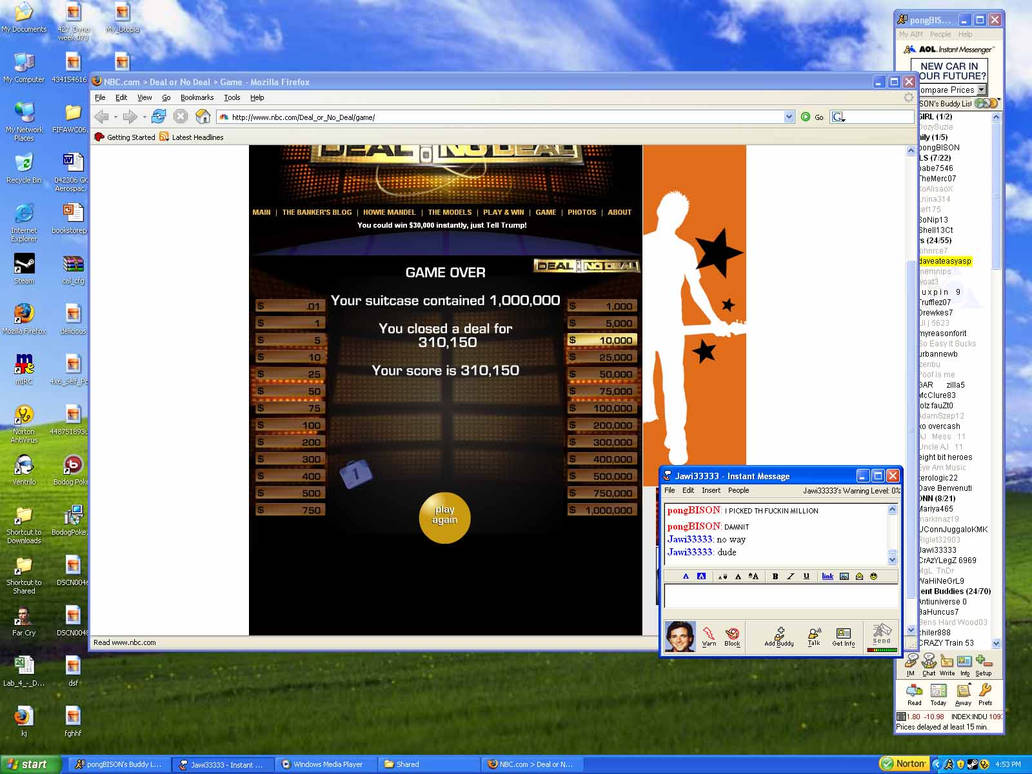Open Firefox address bar history dropdown

pos(789,117)
